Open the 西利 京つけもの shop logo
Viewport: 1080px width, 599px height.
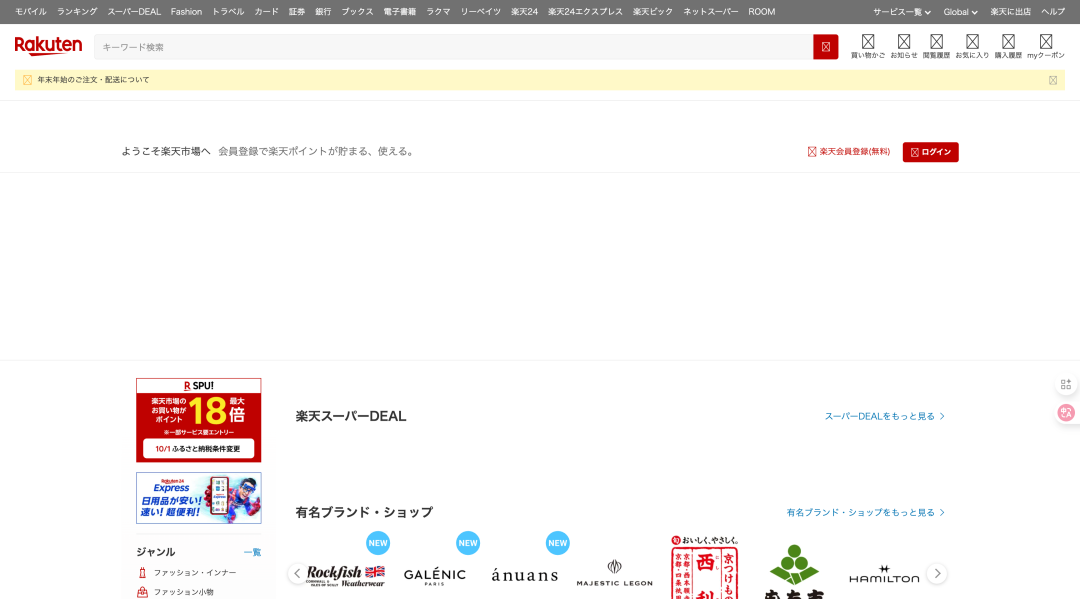point(705,567)
